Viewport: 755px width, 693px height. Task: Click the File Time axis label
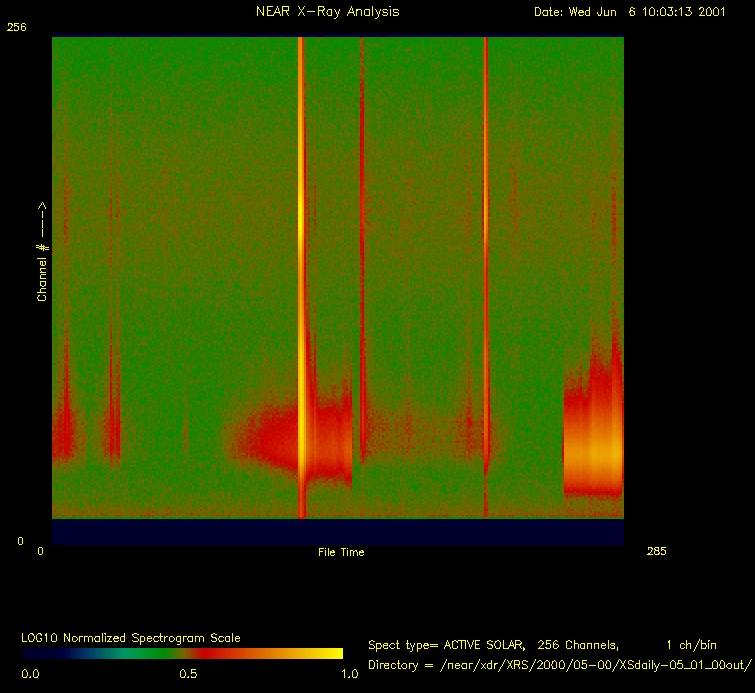point(341,552)
